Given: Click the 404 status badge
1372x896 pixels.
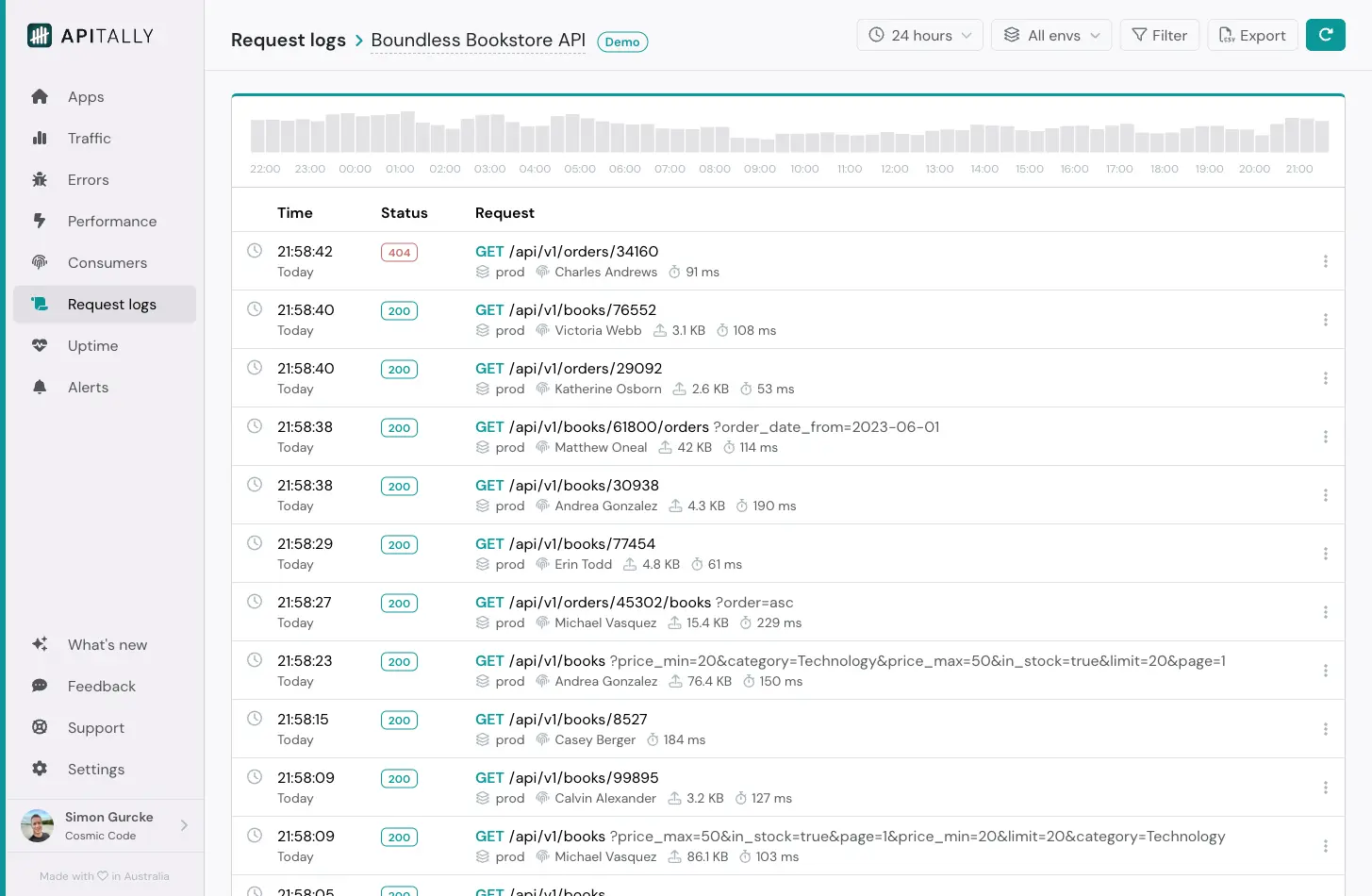Looking at the screenshot, I should [399, 253].
